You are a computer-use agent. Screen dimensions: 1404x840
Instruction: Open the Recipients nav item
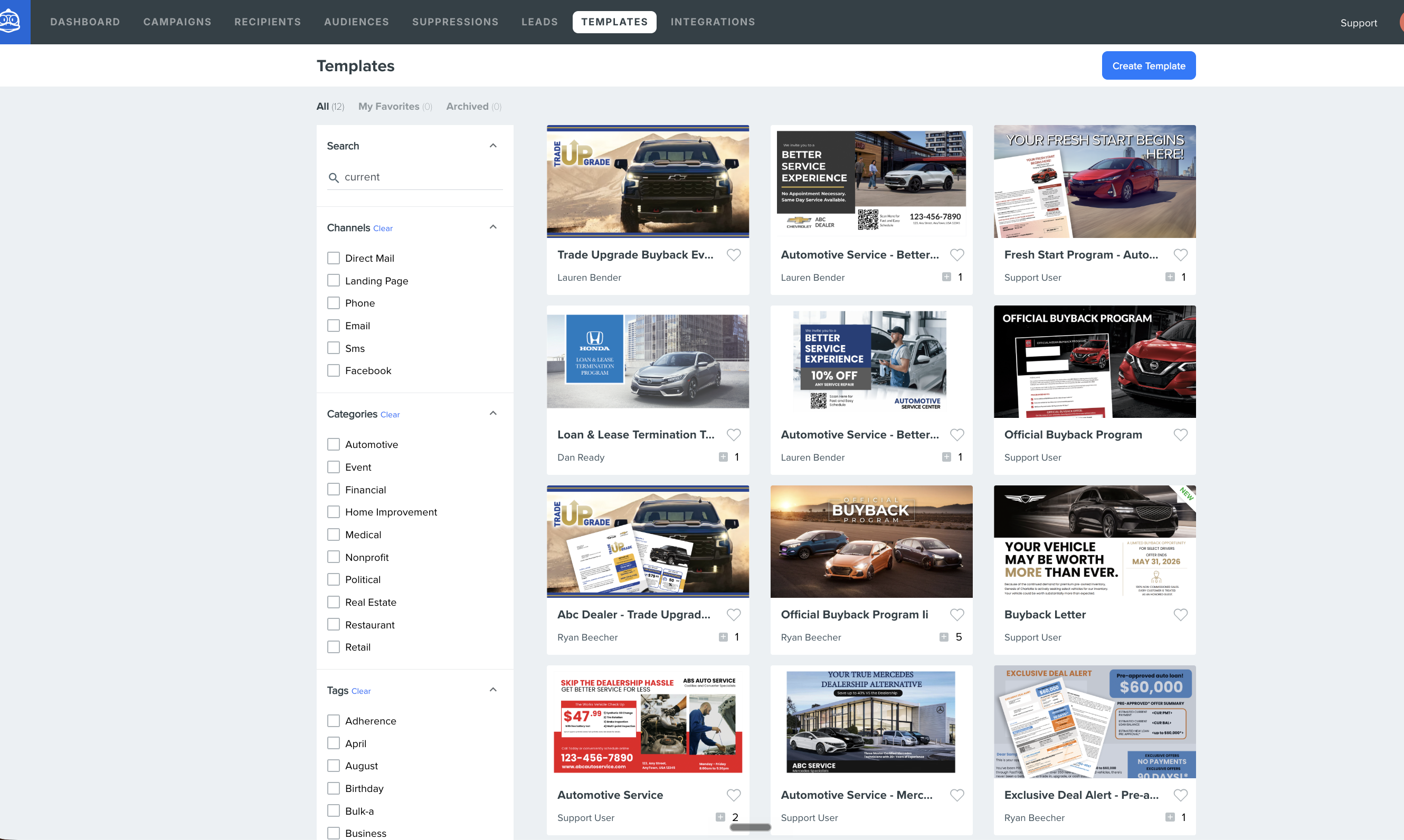[268, 22]
